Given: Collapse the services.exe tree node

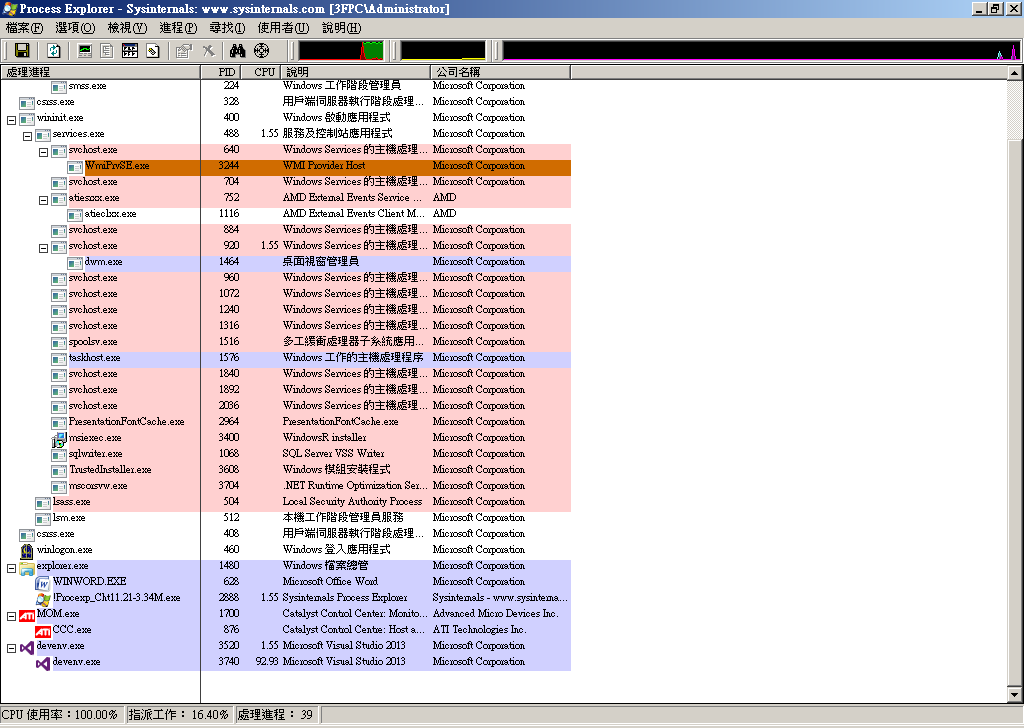Looking at the screenshot, I should (x=27, y=136).
